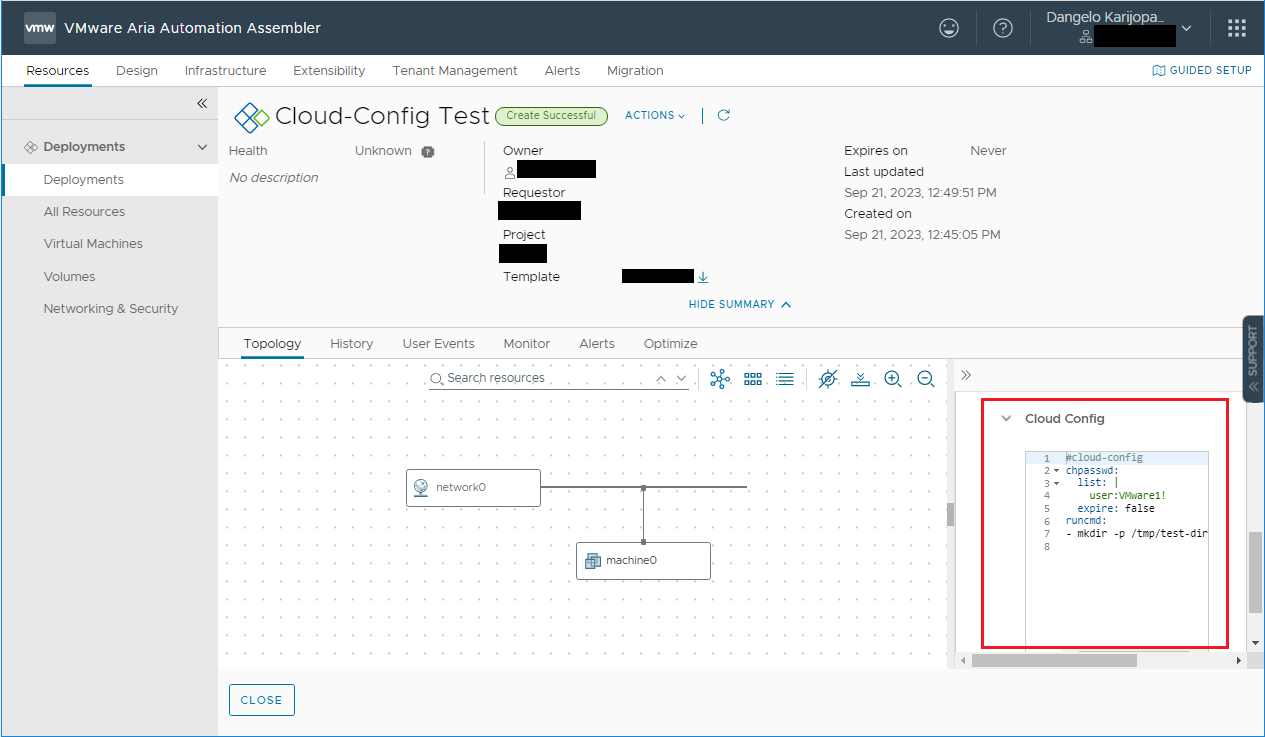Switch topology to graph layout view

click(x=720, y=378)
